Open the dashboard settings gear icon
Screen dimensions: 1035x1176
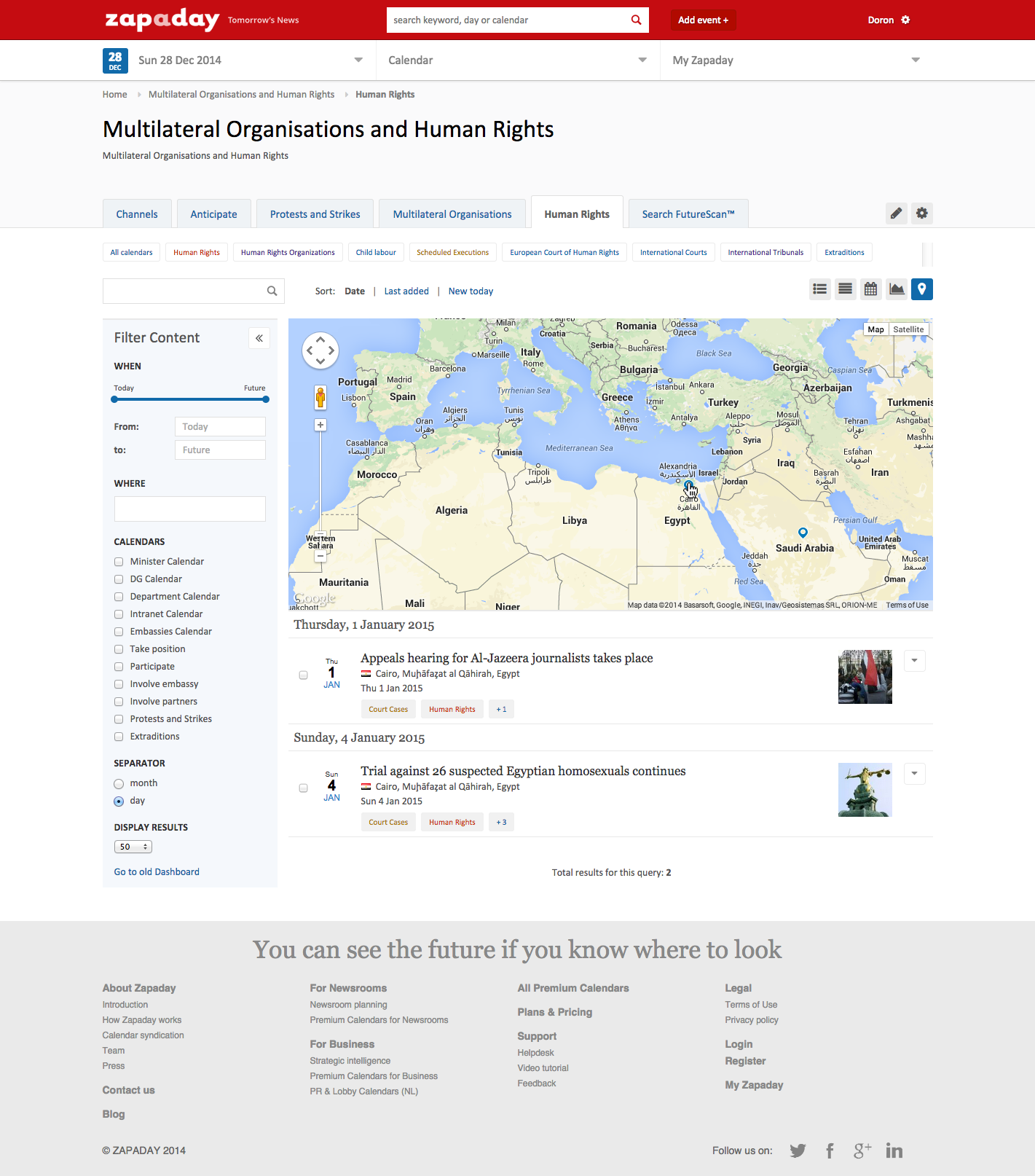922,213
